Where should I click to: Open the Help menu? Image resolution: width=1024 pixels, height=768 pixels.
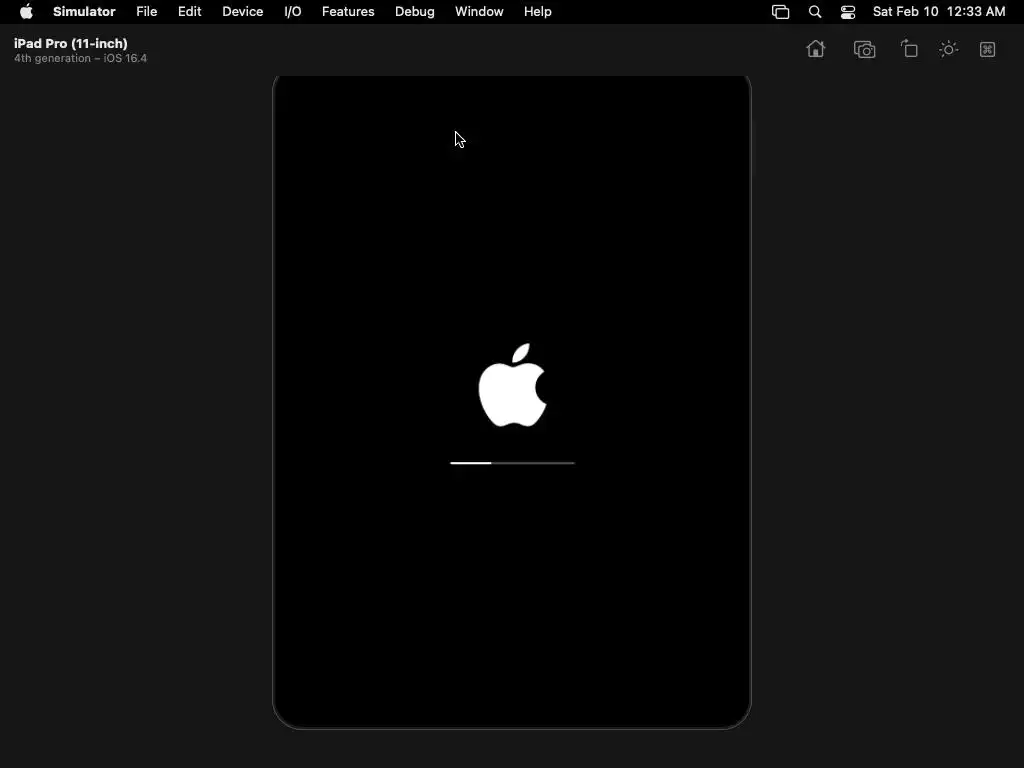click(537, 12)
